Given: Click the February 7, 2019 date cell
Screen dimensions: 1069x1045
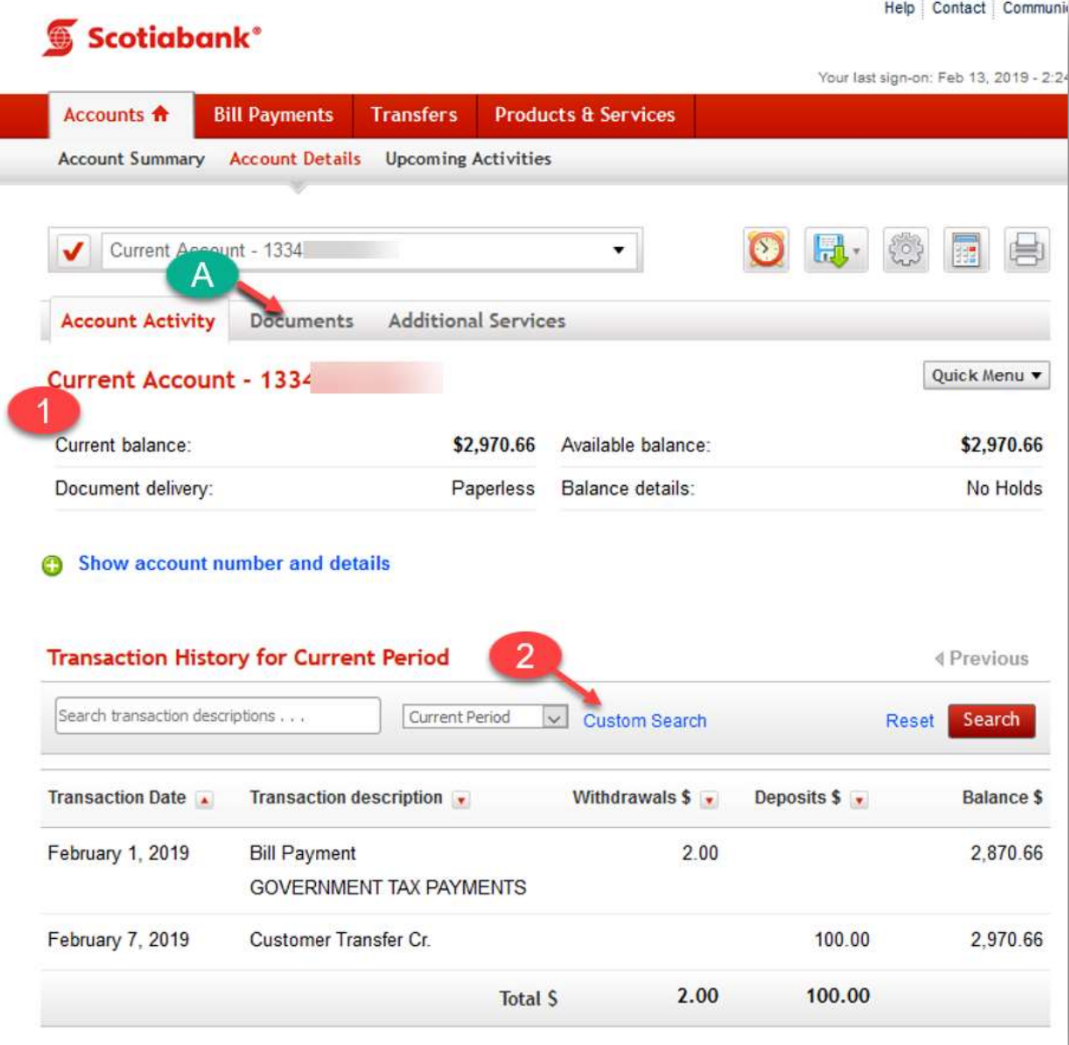Looking at the screenshot, I should [x=118, y=940].
